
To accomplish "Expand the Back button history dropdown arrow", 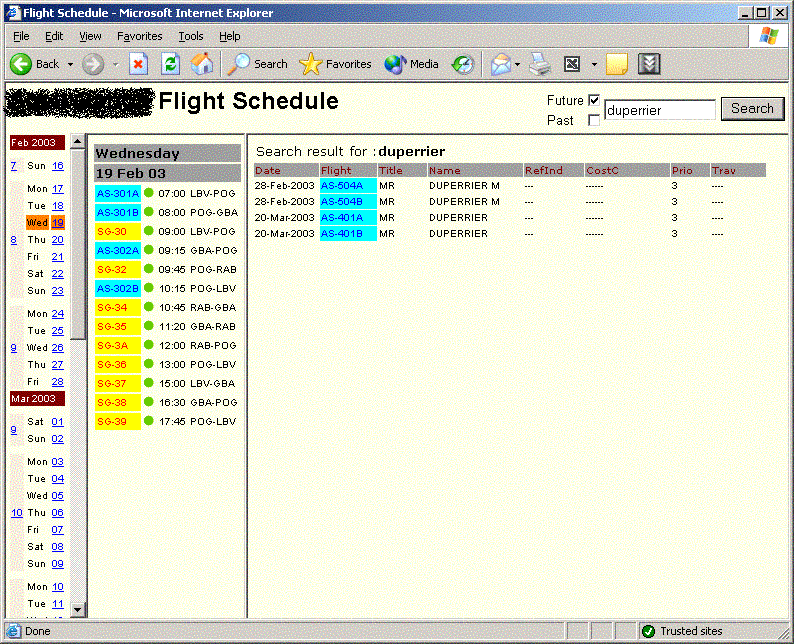I will pos(70,64).
